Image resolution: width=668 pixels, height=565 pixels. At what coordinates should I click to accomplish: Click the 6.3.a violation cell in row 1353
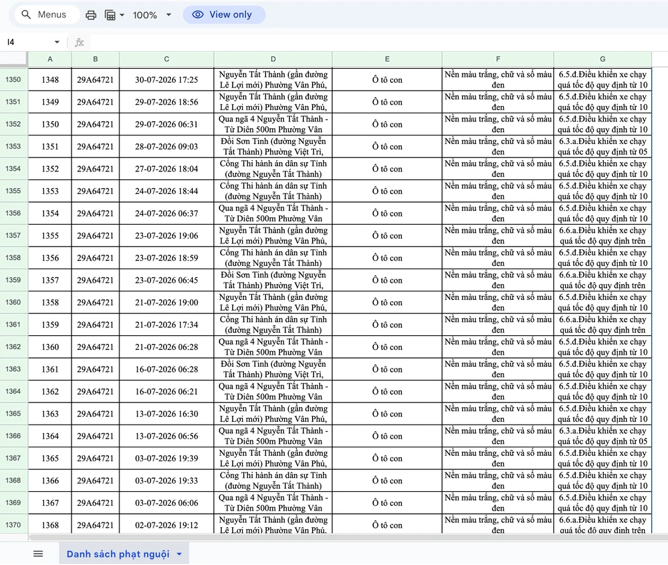tap(602, 147)
